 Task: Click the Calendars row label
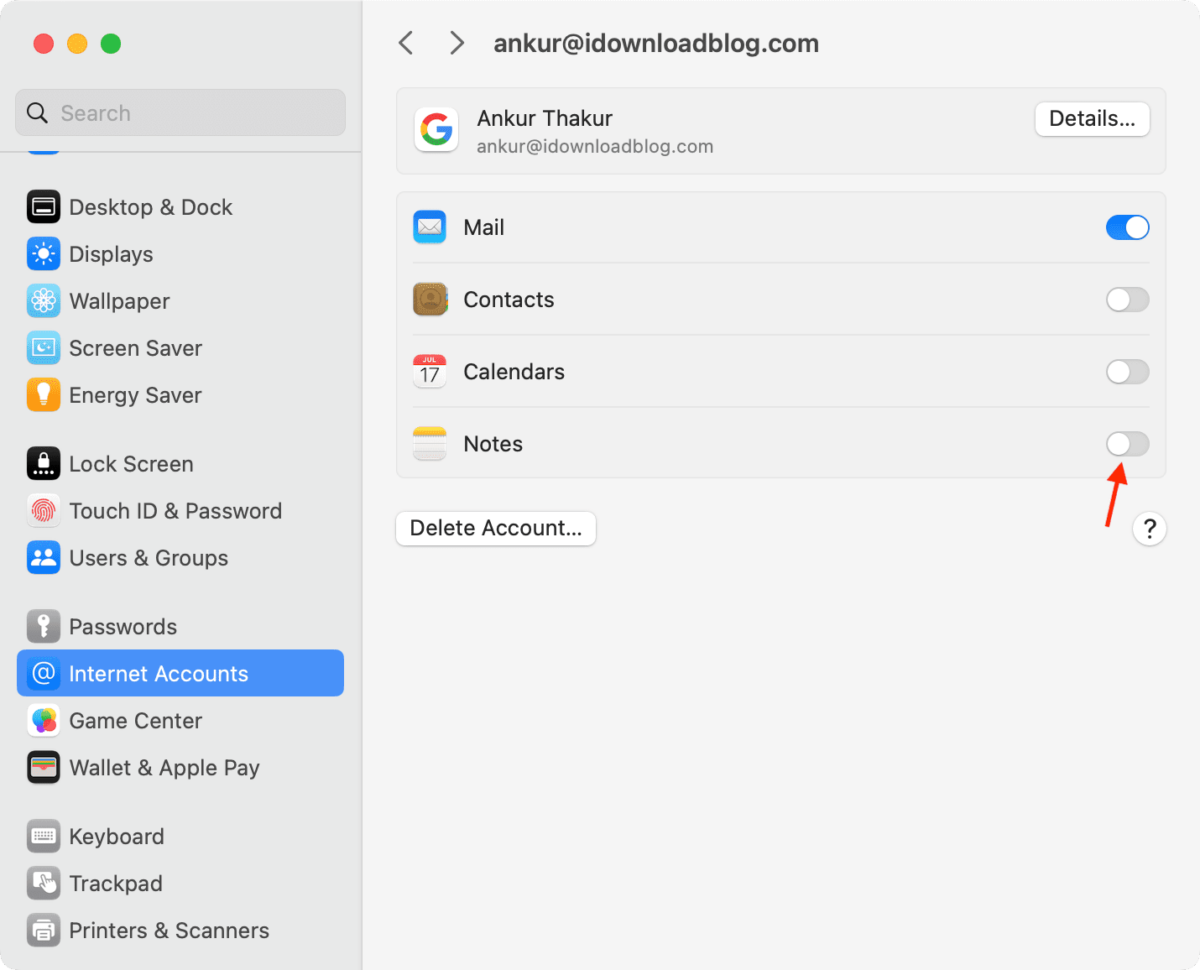tap(514, 372)
